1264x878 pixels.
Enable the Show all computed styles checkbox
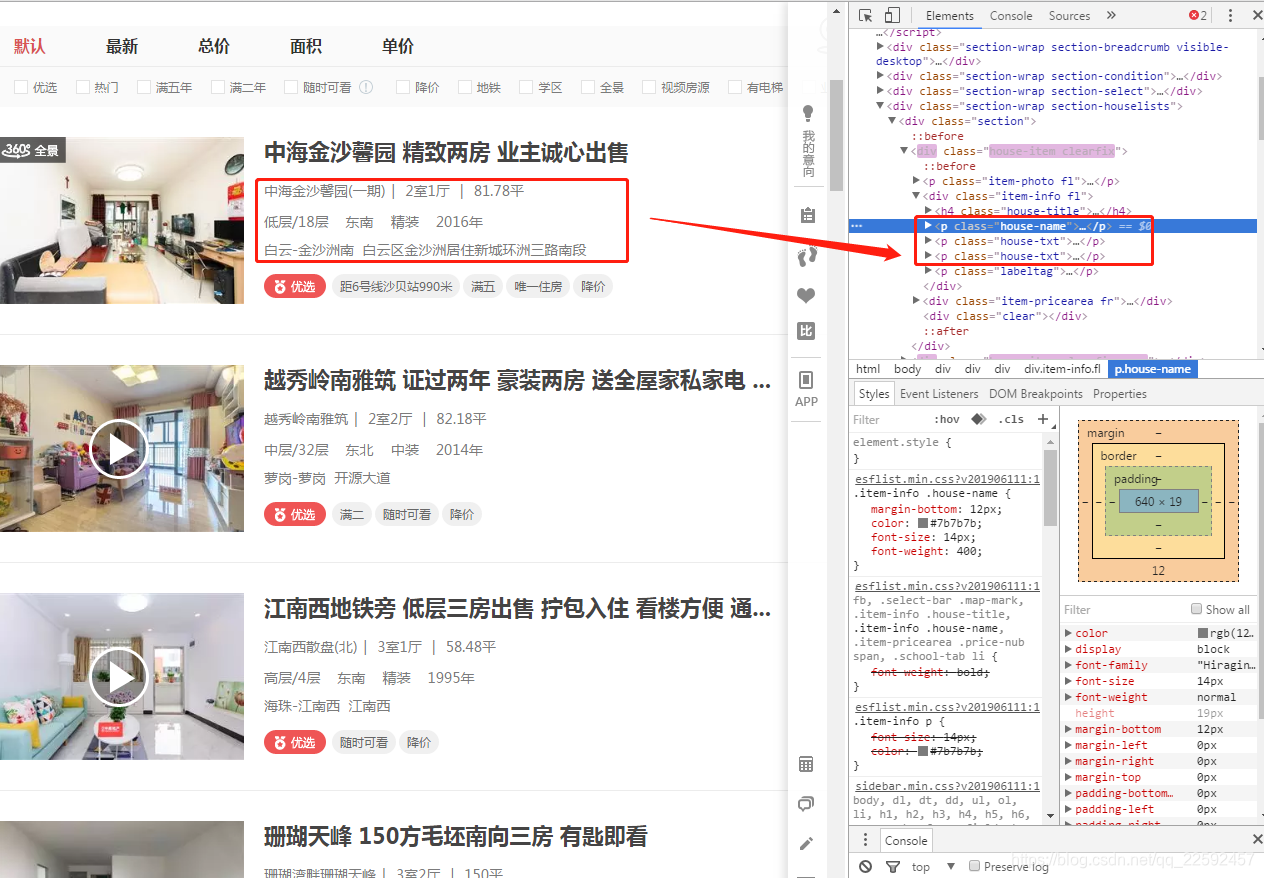(1196, 609)
